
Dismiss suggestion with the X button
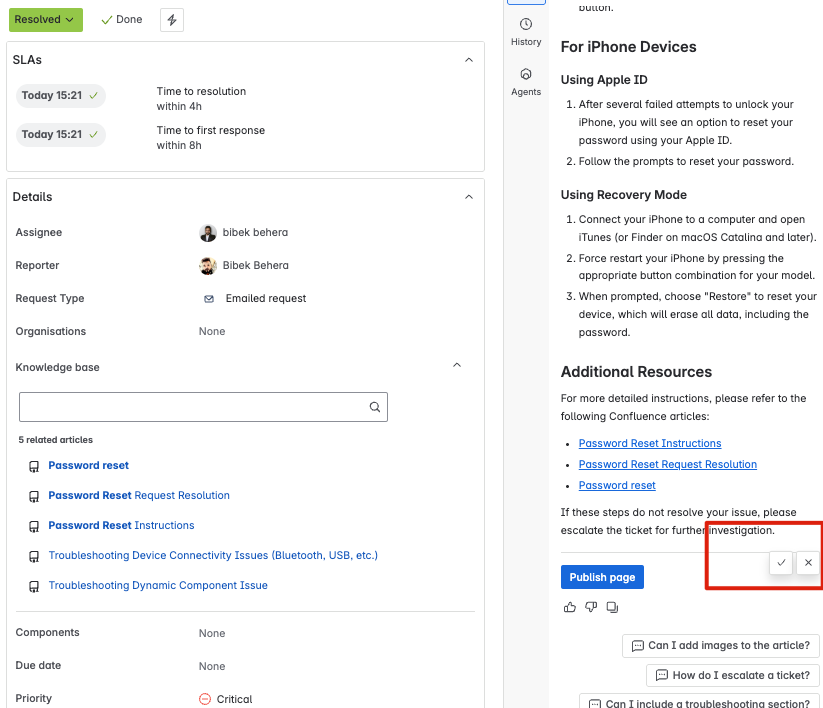pyautogui.click(x=808, y=563)
